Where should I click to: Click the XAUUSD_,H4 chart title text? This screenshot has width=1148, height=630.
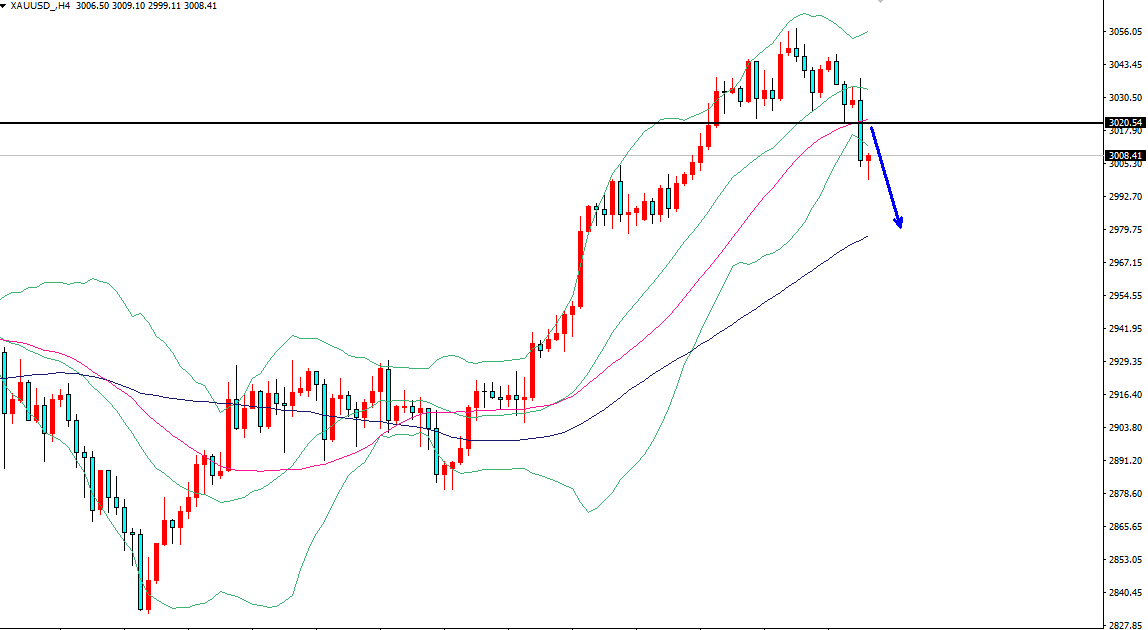pyautogui.click(x=40, y=5)
